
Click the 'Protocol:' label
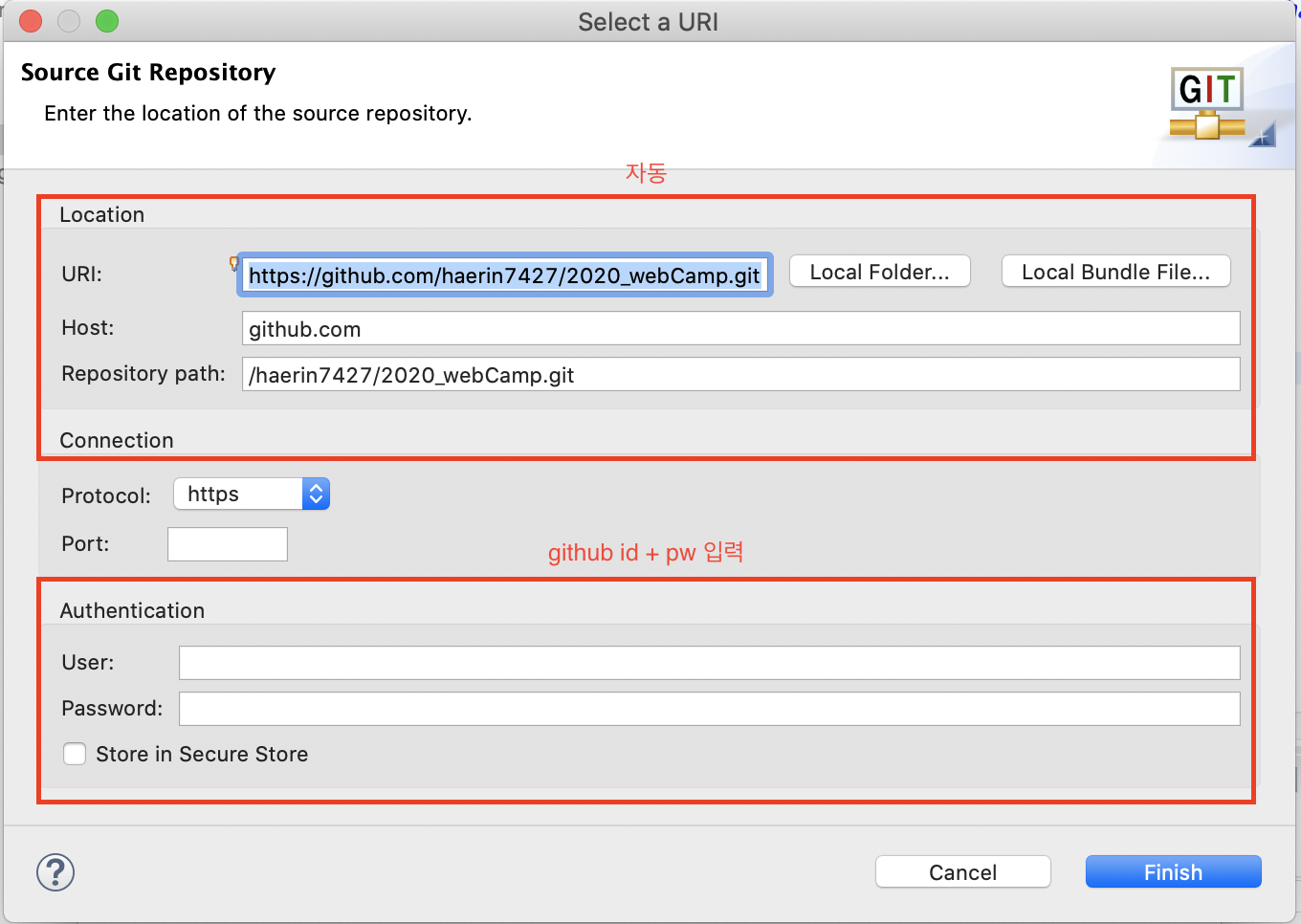pyautogui.click(x=106, y=495)
